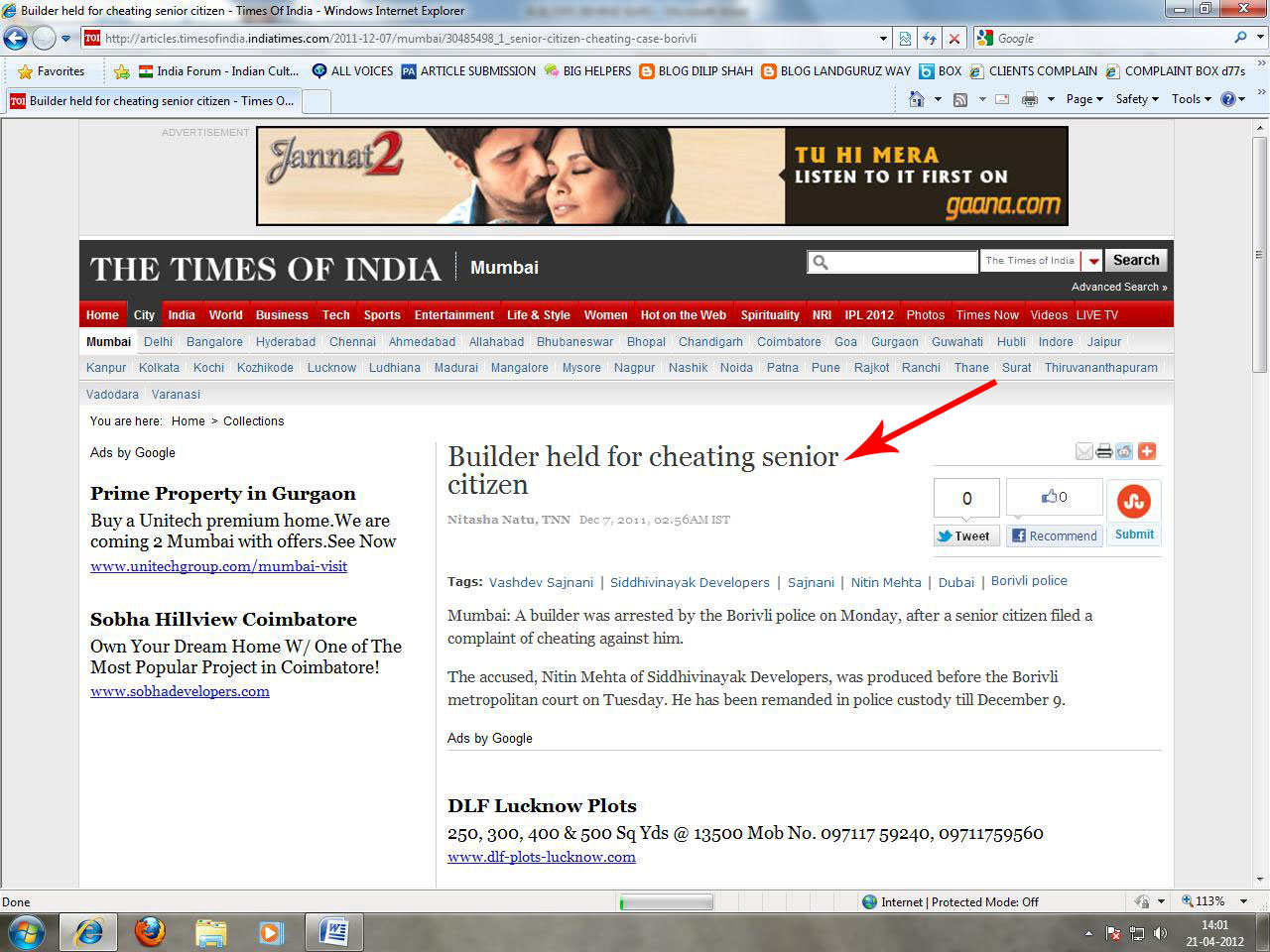Open the Borivli police tag link
The height and width of the screenshot is (952, 1270).
click(1029, 581)
